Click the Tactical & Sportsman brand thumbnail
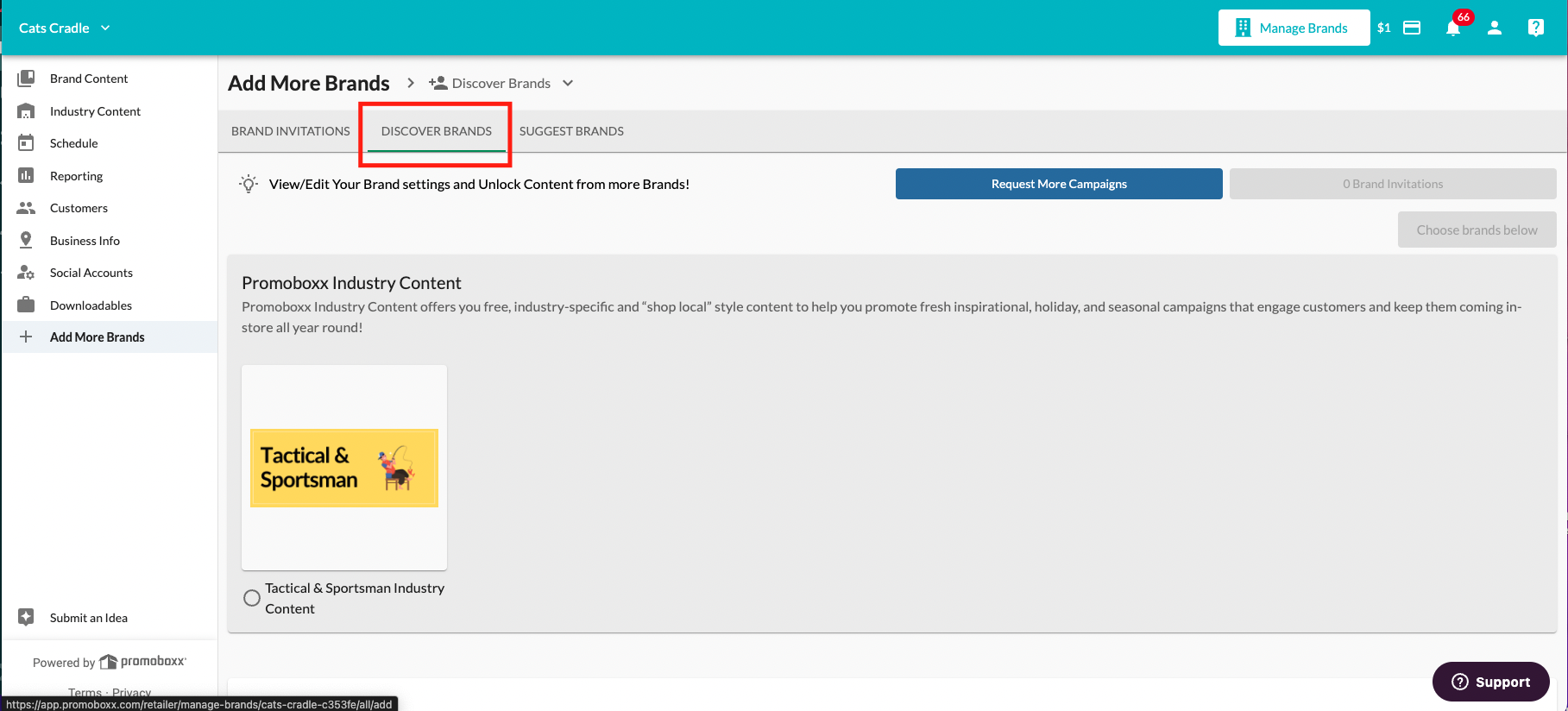Viewport: 1568px width, 711px height. 344,468
